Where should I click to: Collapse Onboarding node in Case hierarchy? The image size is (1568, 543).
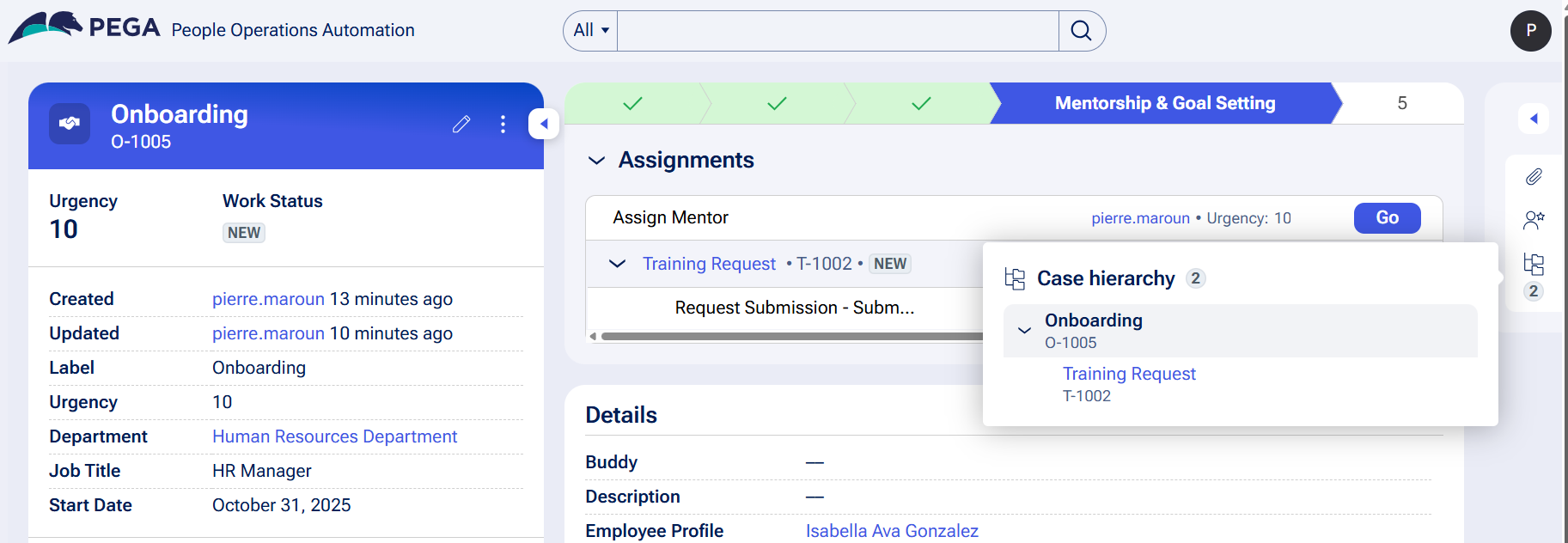[x=1024, y=331]
